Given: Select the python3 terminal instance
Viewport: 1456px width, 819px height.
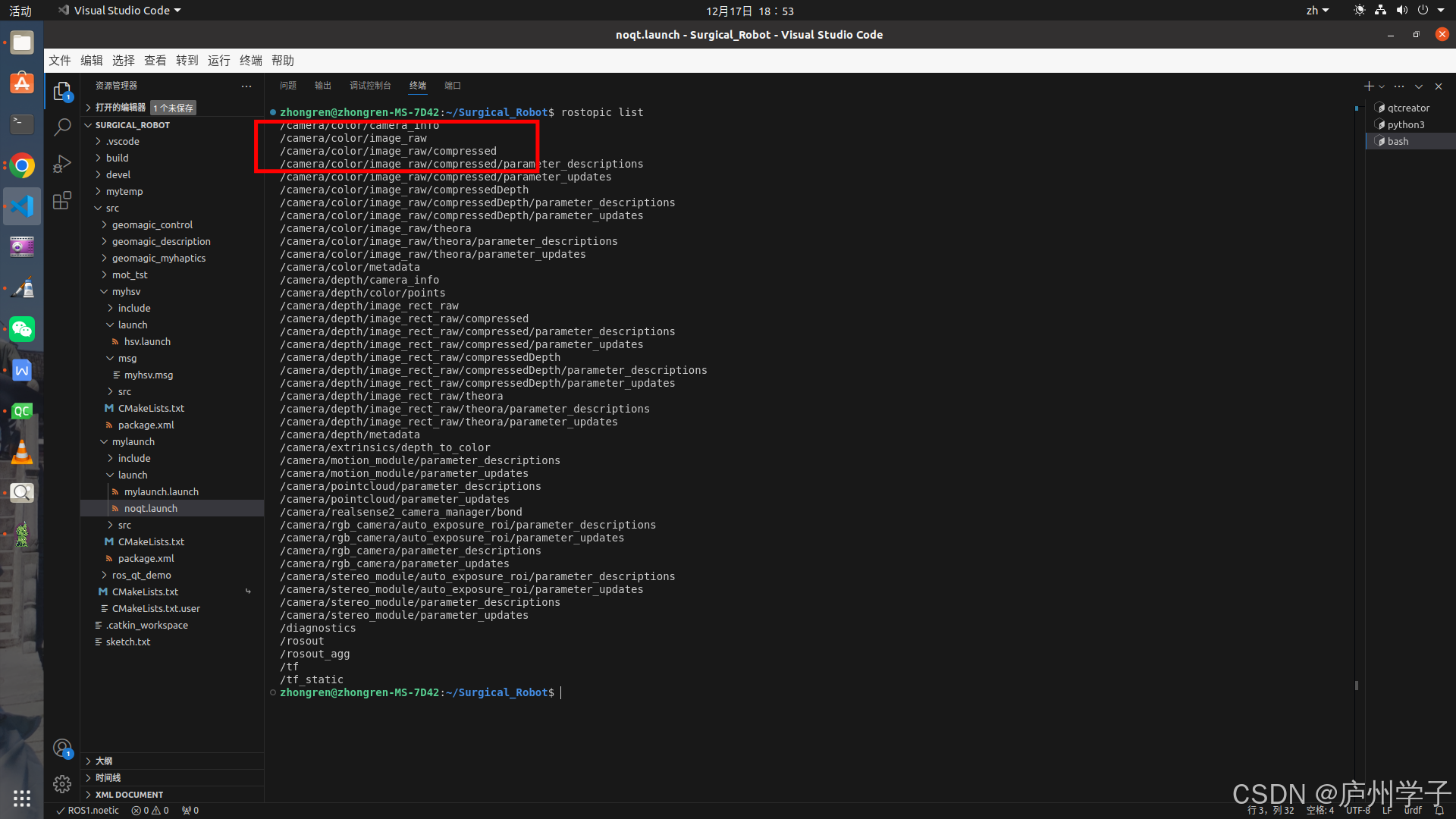Looking at the screenshot, I should point(1405,124).
